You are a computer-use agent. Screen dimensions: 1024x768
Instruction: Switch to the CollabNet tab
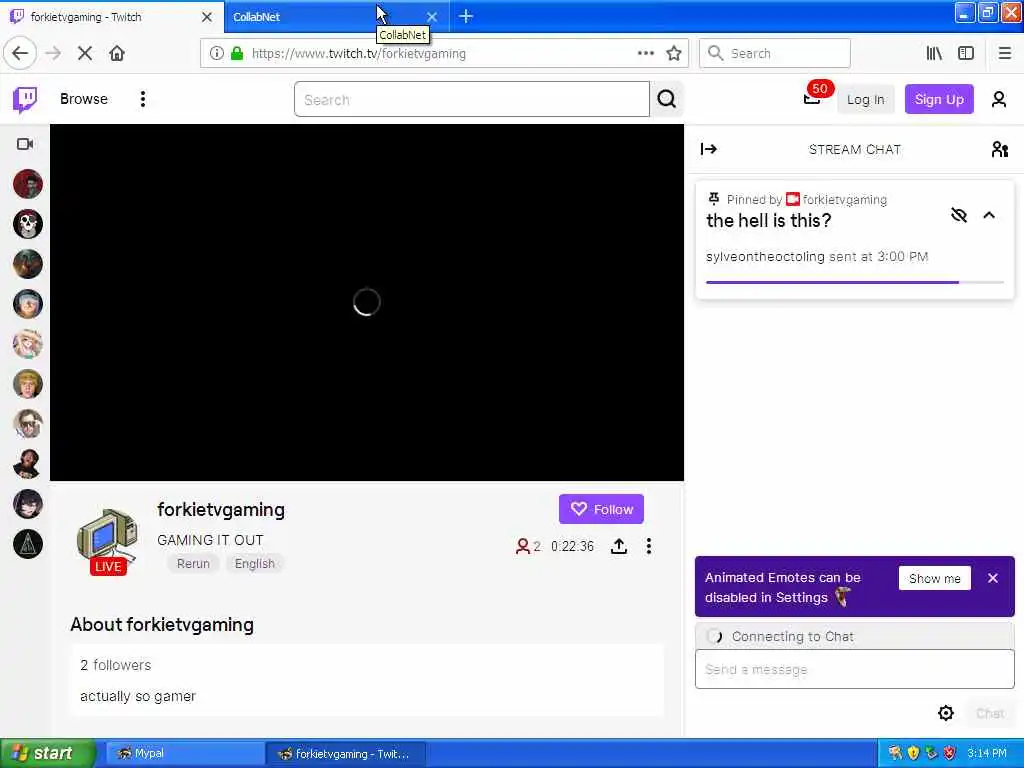(x=327, y=16)
